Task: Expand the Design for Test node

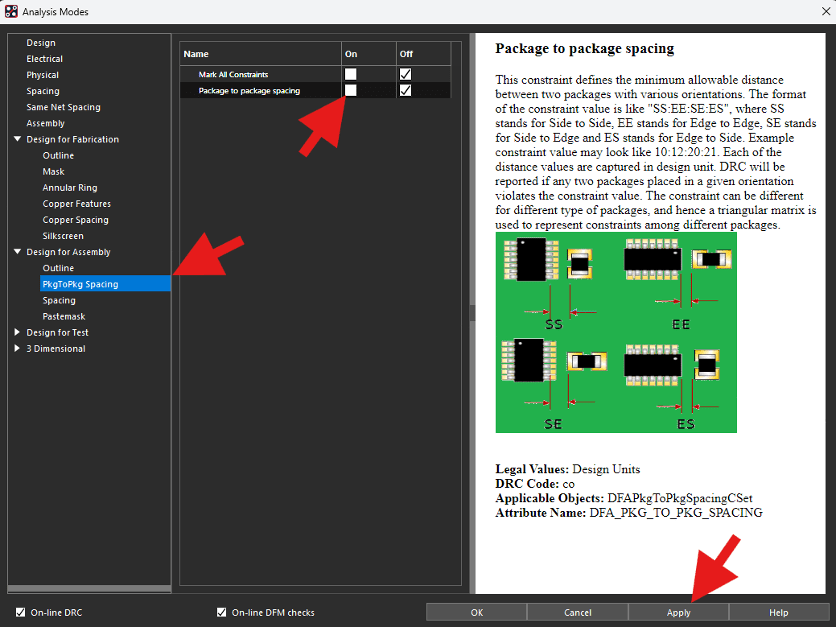Action: pos(17,332)
